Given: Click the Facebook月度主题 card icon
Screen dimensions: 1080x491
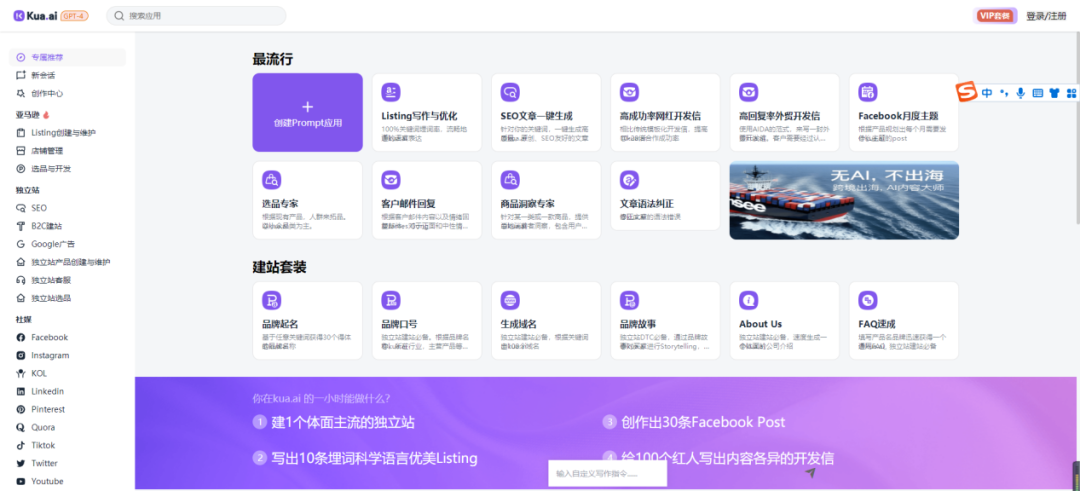Looking at the screenshot, I should (x=867, y=92).
